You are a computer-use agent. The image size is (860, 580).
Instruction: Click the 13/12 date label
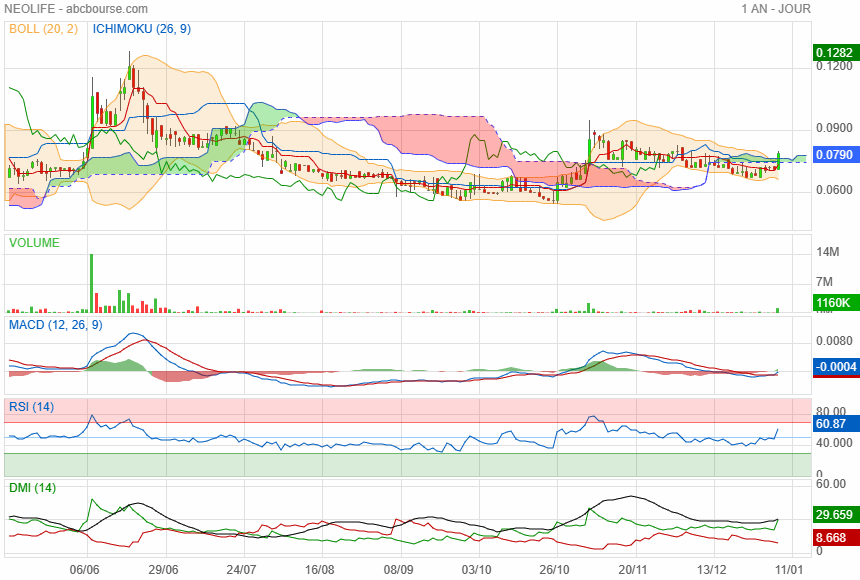[x=711, y=570]
